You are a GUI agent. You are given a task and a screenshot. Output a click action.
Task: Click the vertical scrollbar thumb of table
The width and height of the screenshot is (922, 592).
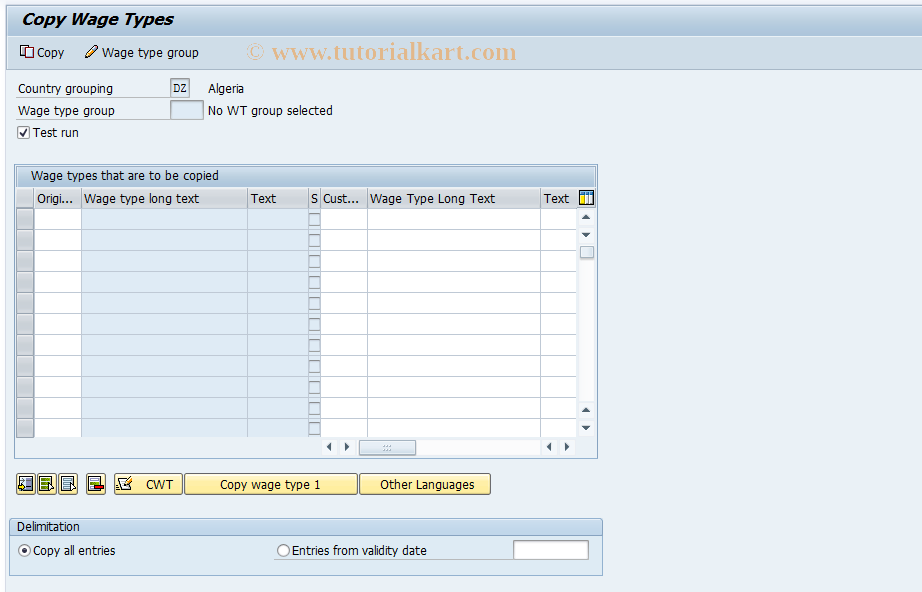click(586, 252)
